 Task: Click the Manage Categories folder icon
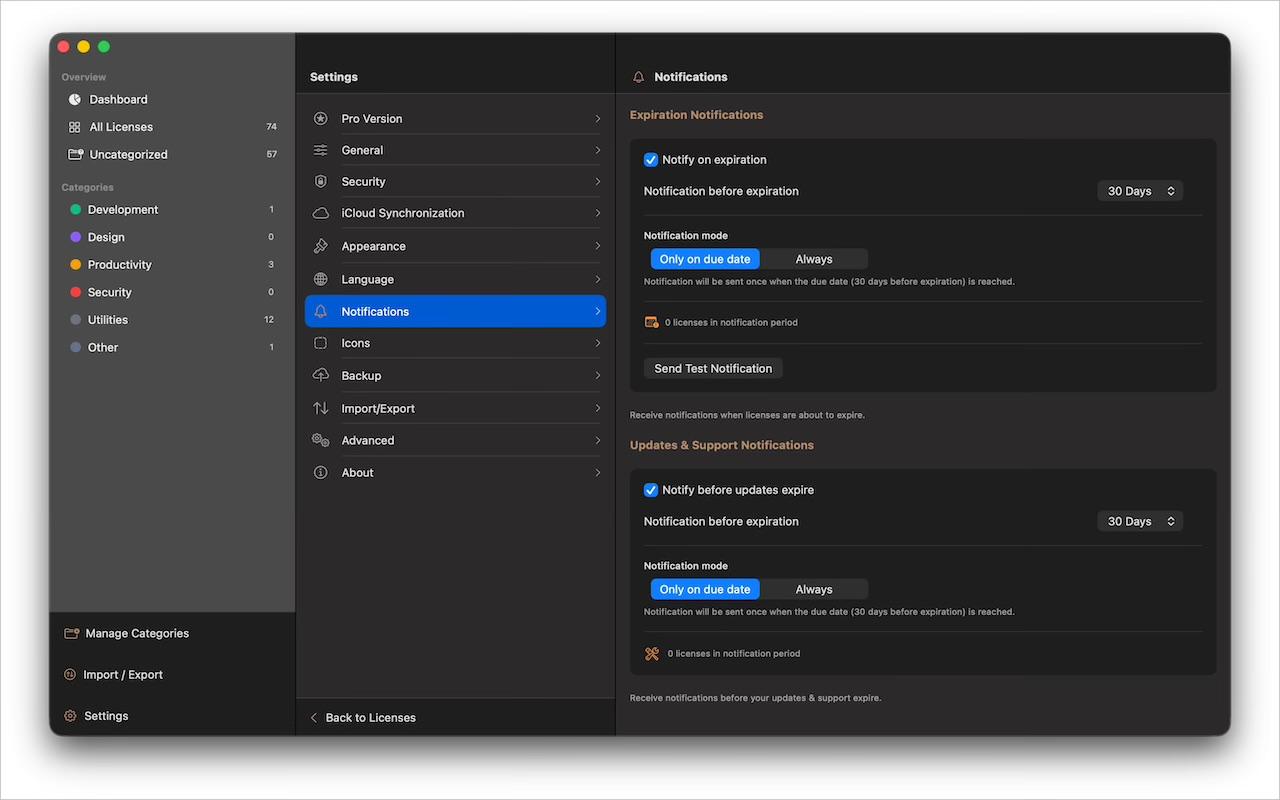(x=71, y=634)
